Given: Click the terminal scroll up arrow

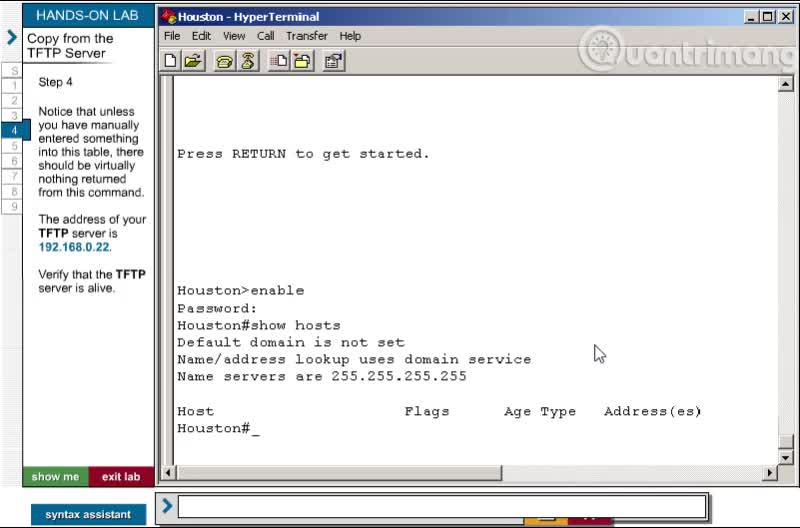Looking at the screenshot, I should point(786,84).
